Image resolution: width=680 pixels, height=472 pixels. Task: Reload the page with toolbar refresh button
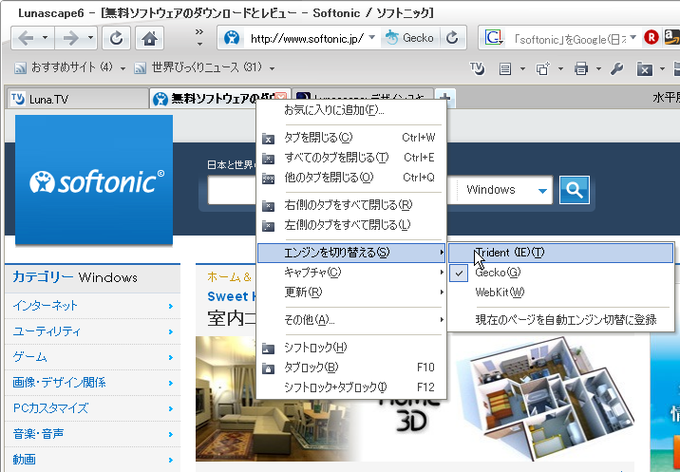click(x=116, y=39)
